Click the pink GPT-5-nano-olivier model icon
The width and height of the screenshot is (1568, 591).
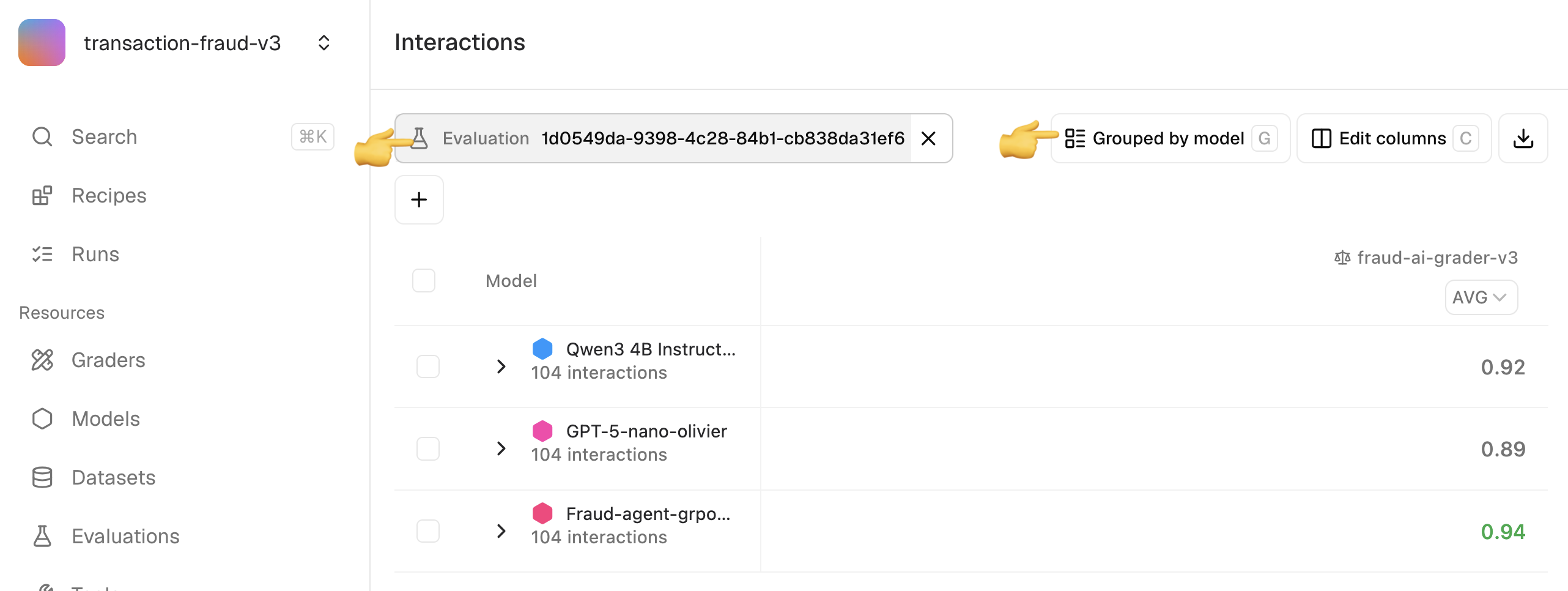[542, 431]
